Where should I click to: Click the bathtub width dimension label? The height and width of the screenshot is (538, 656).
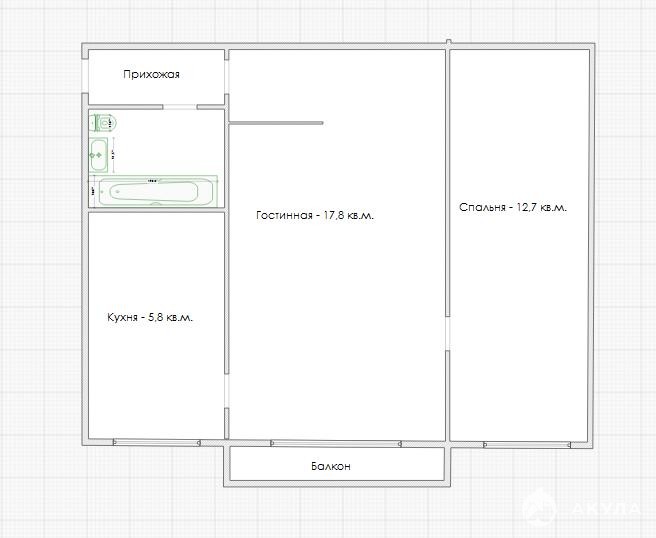[x=153, y=181]
